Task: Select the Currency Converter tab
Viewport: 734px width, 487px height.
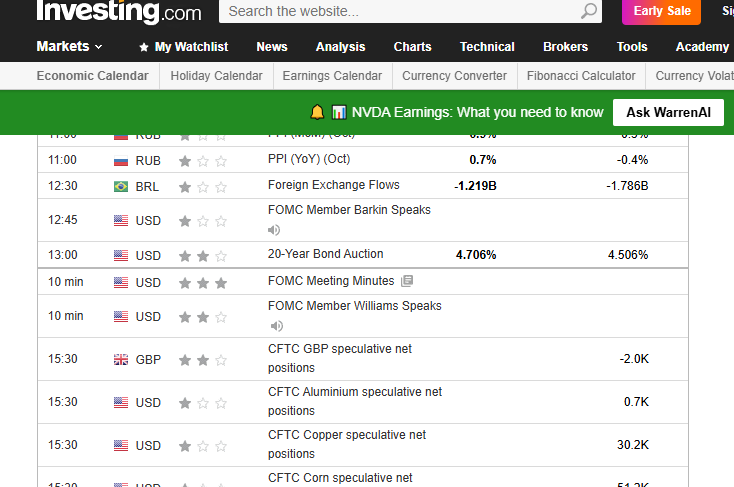Action: click(454, 75)
